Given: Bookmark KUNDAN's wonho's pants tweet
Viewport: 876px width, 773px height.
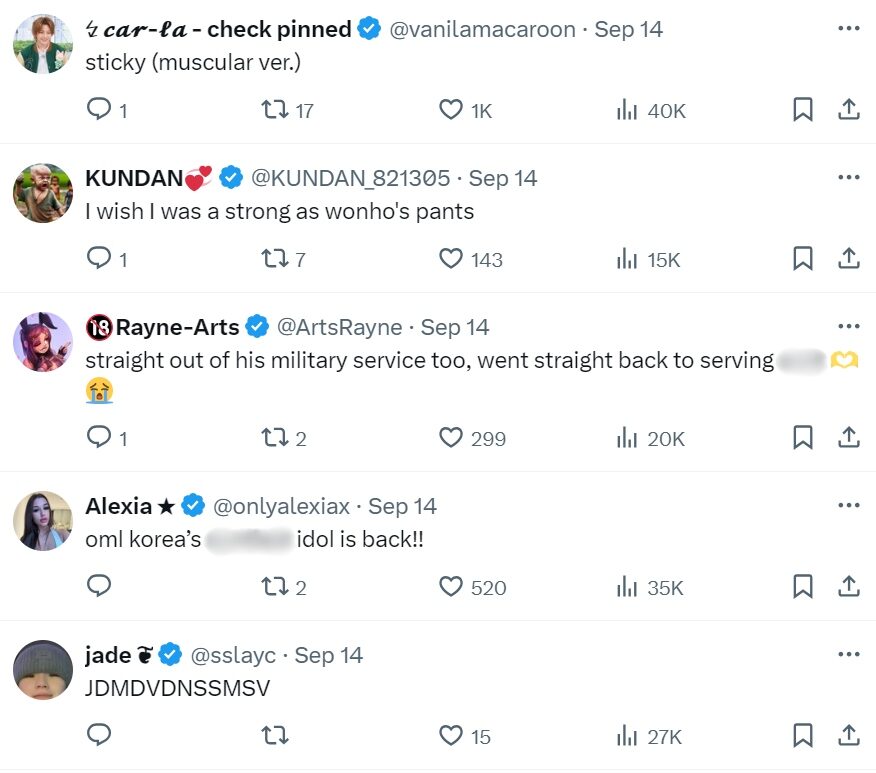Looking at the screenshot, I should (x=802, y=259).
